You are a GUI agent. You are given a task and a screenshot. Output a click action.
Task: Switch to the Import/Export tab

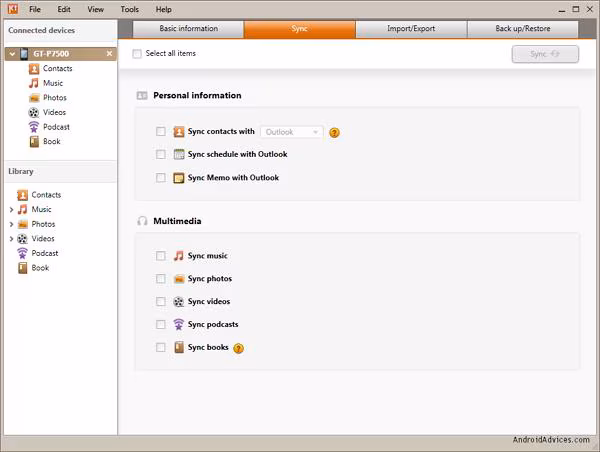(x=411, y=29)
